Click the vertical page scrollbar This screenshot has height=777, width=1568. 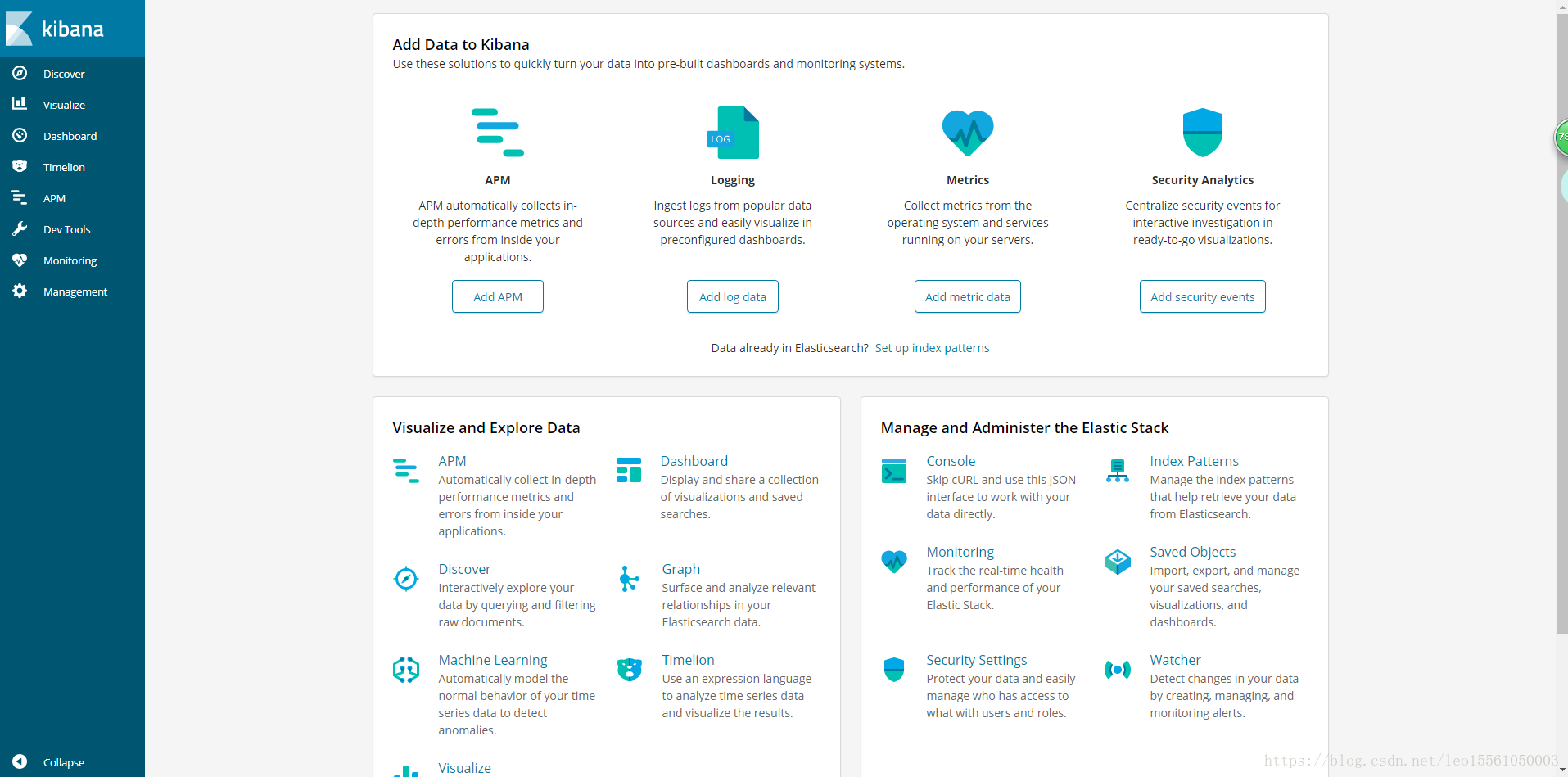coord(1561,323)
